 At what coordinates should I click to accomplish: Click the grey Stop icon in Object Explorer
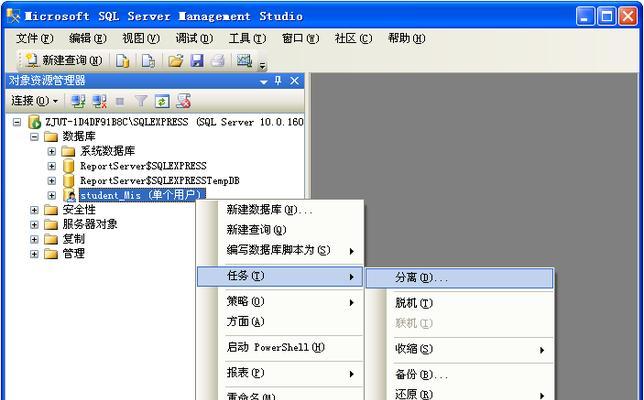point(120,101)
